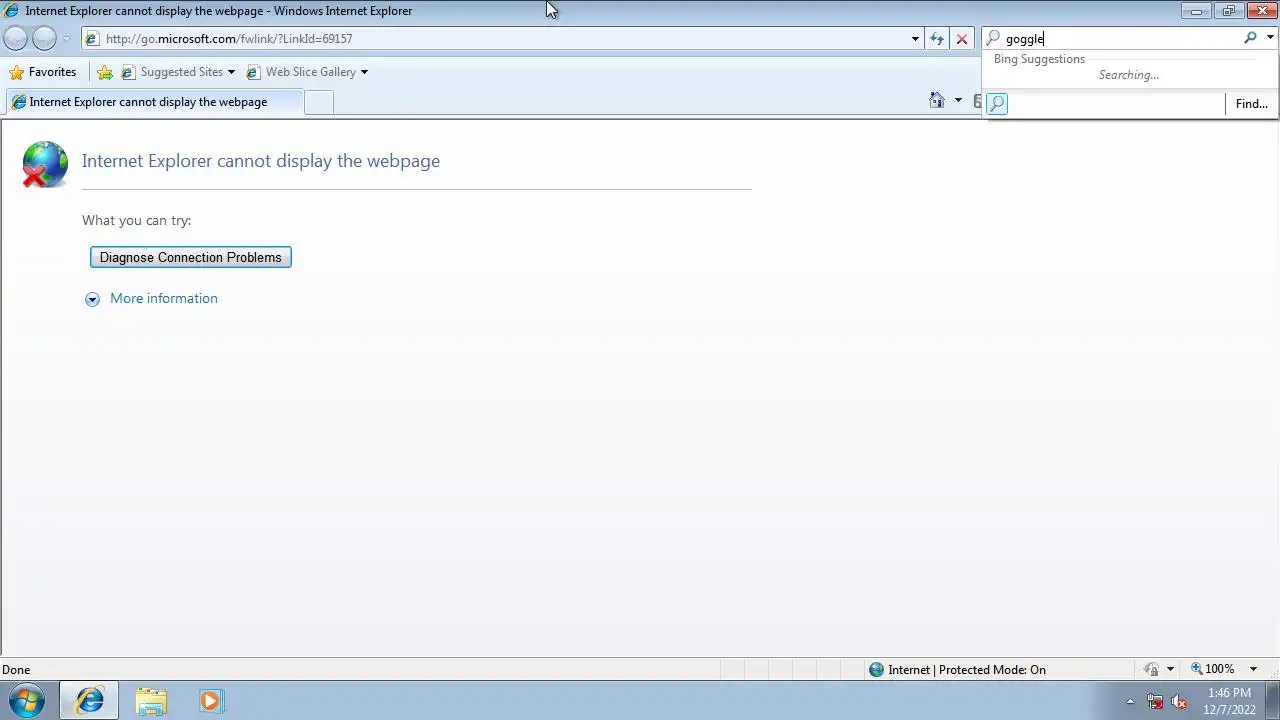
Task: Expand the Suggested Sites dropdown arrow
Action: tap(231, 72)
